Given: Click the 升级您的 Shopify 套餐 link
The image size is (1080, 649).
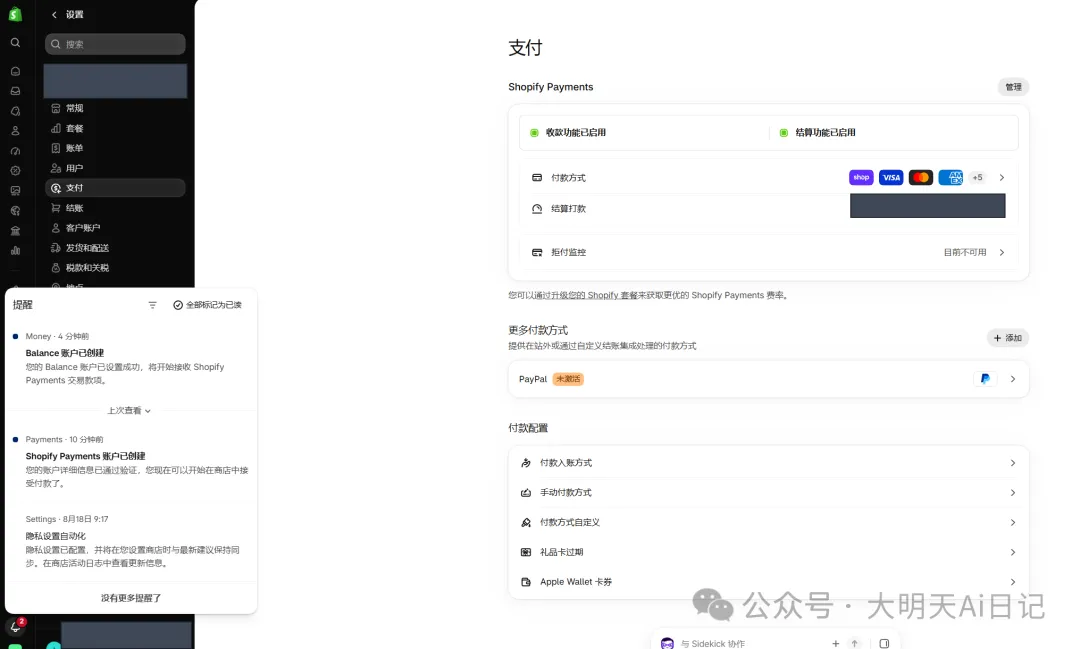Looking at the screenshot, I should [593, 296].
